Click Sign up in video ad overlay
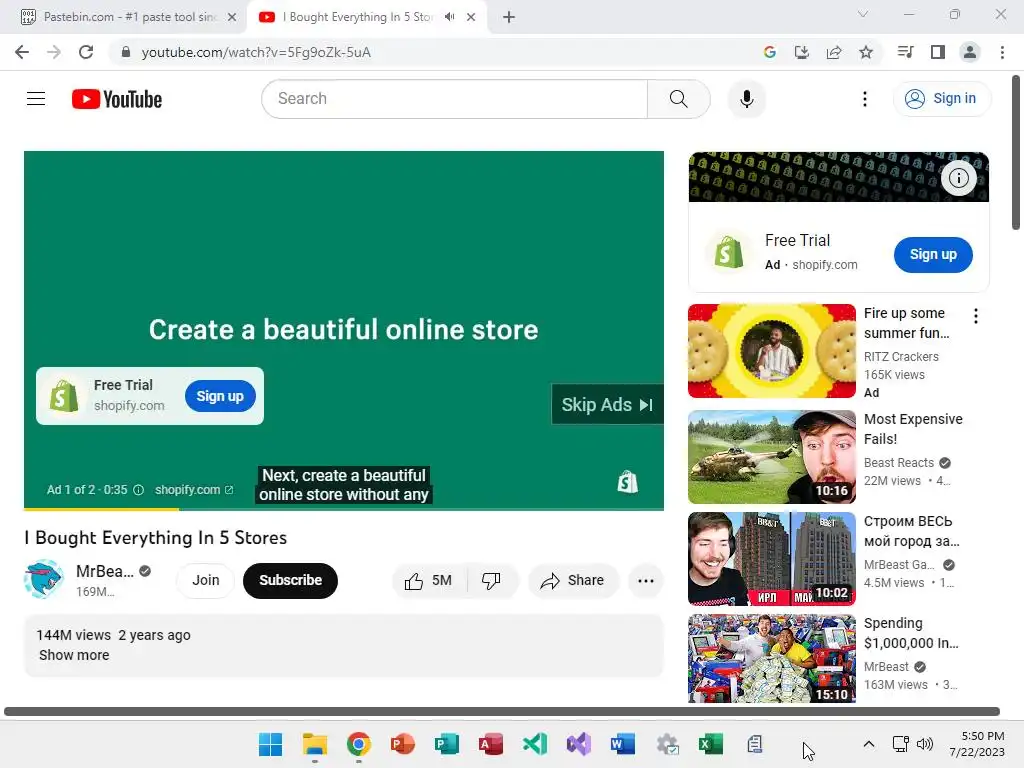This screenshot has width=1024, height=768. point(220,396)
